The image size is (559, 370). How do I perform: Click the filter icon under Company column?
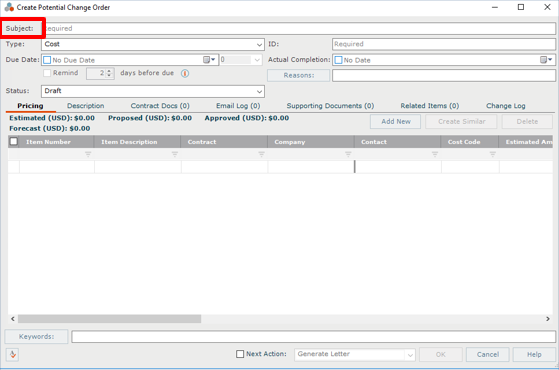[348, 154]
